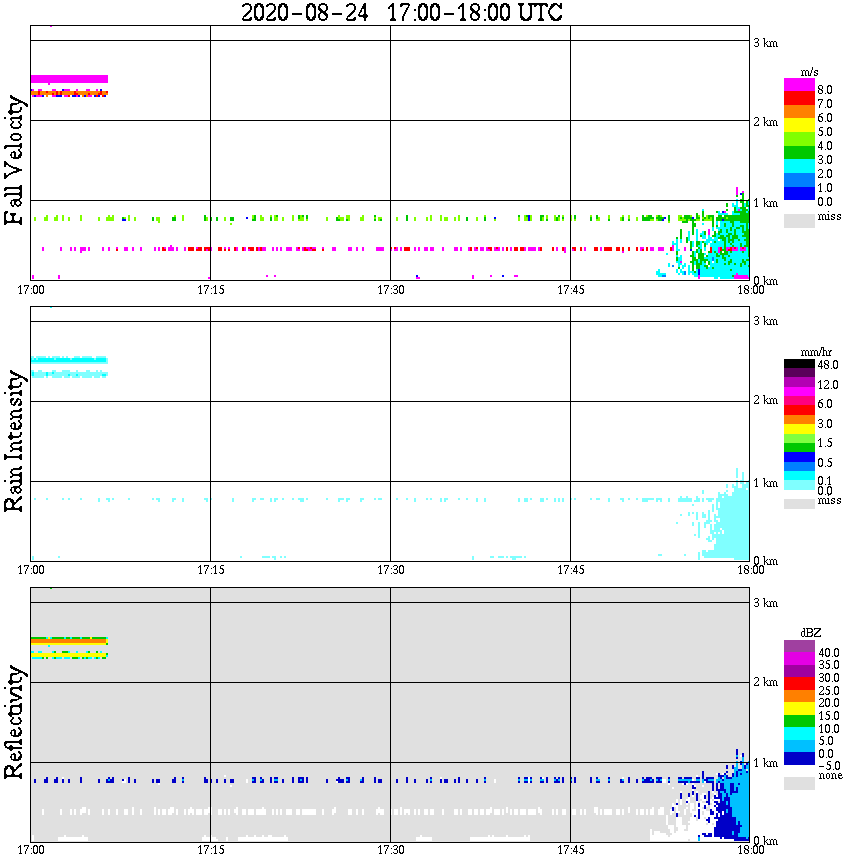The height and width of the screenshot is (868, 850).
Task: Select the 20.0 dBZ orange legend swatch
Action: [799, 696]
